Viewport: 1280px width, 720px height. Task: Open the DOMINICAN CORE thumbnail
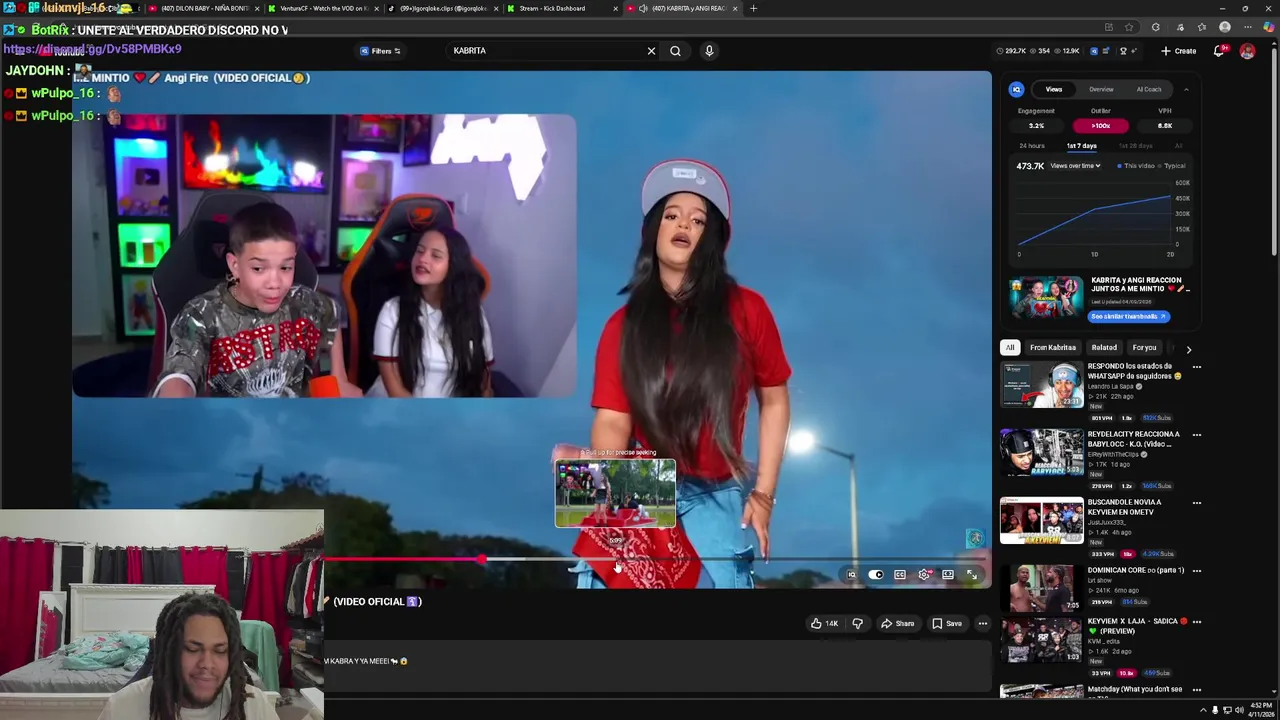pyautogui.click(x=1042, y=588)
